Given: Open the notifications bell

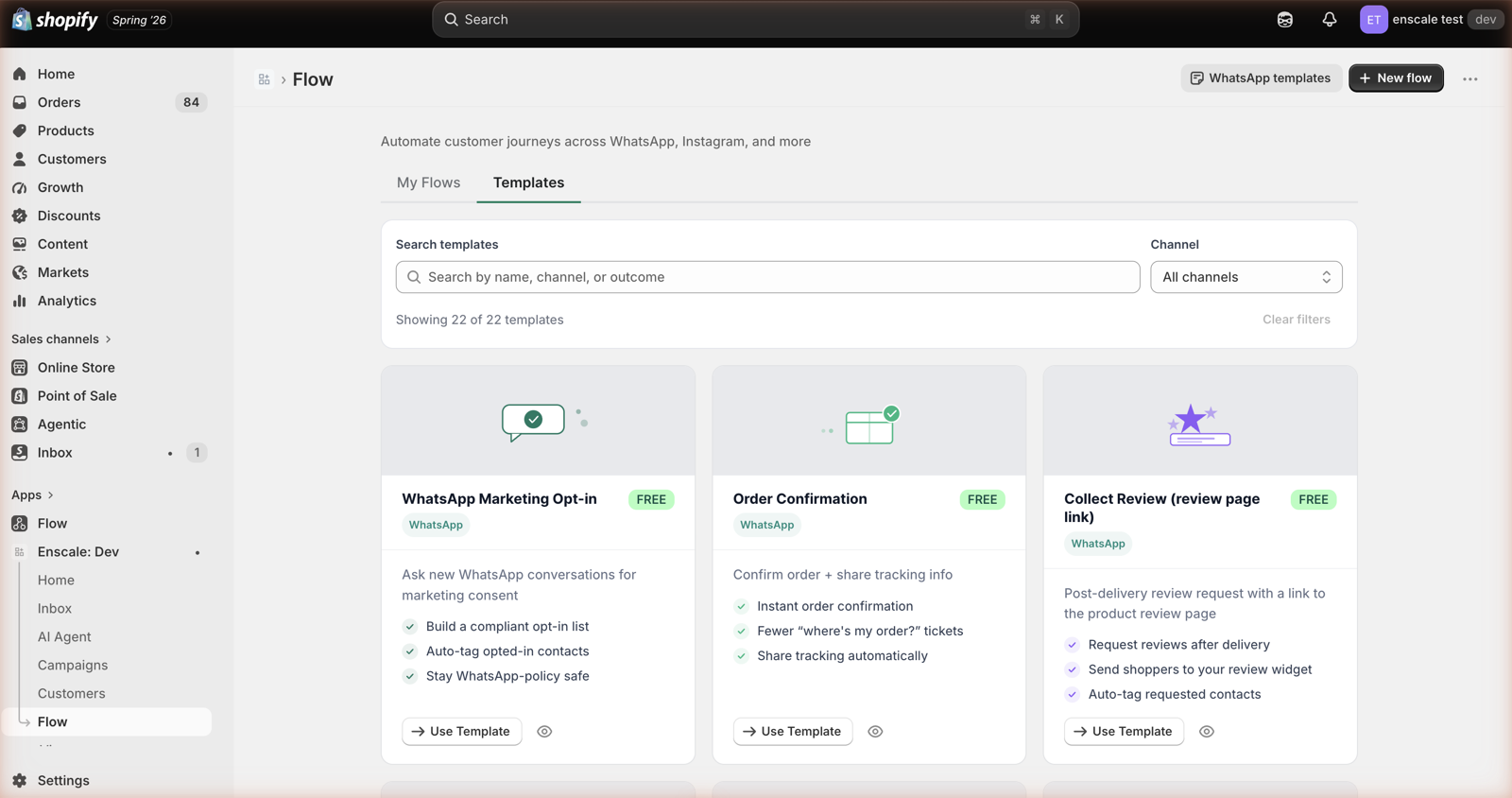Looking at the screenshot, I should 1330,19.
